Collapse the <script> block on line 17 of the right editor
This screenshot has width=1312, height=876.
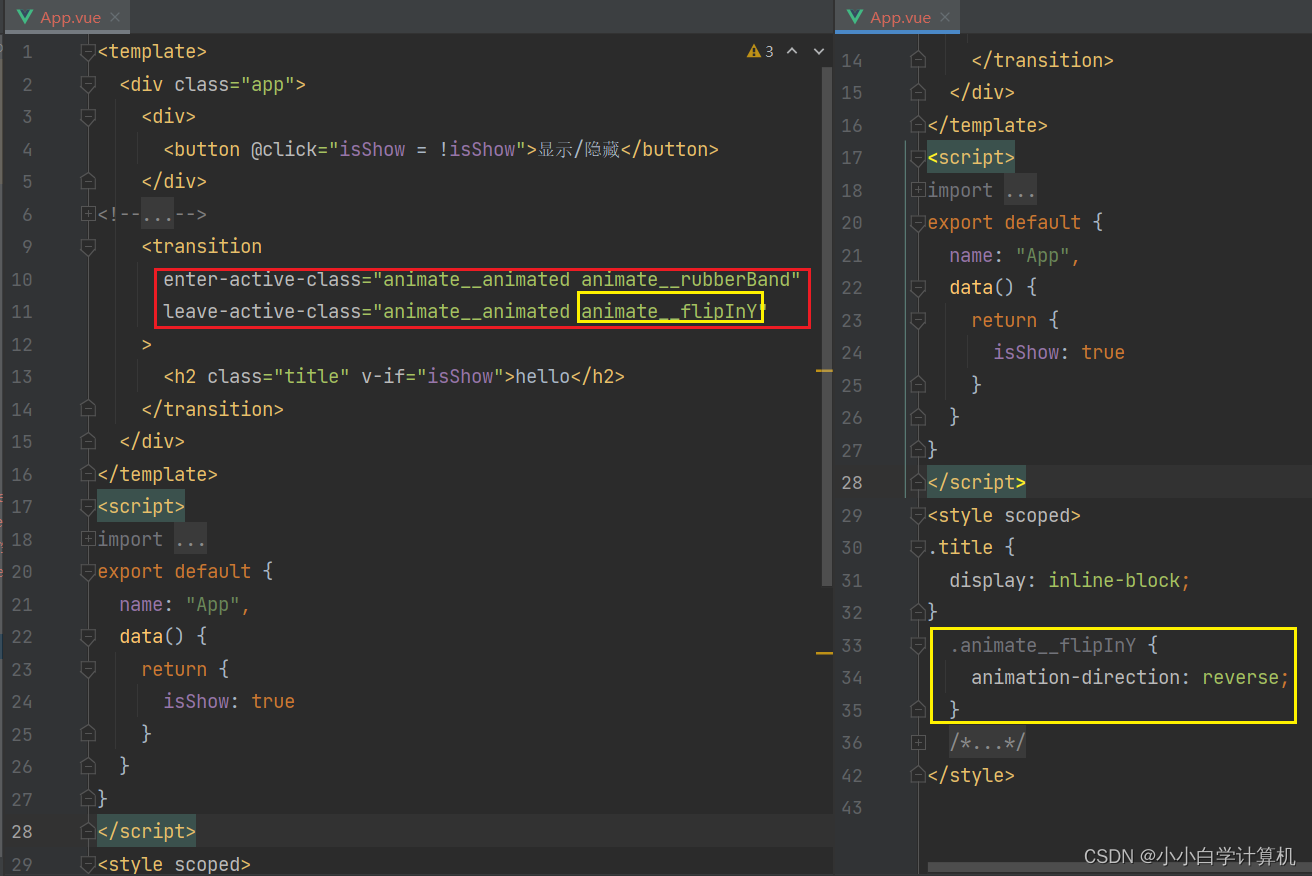(918, 157)
